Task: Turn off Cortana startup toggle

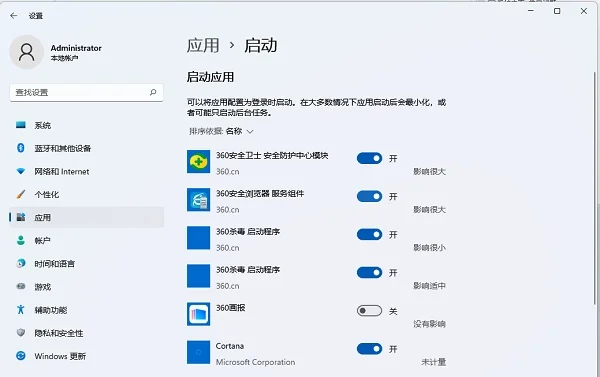Action: [x=369, y=349]
